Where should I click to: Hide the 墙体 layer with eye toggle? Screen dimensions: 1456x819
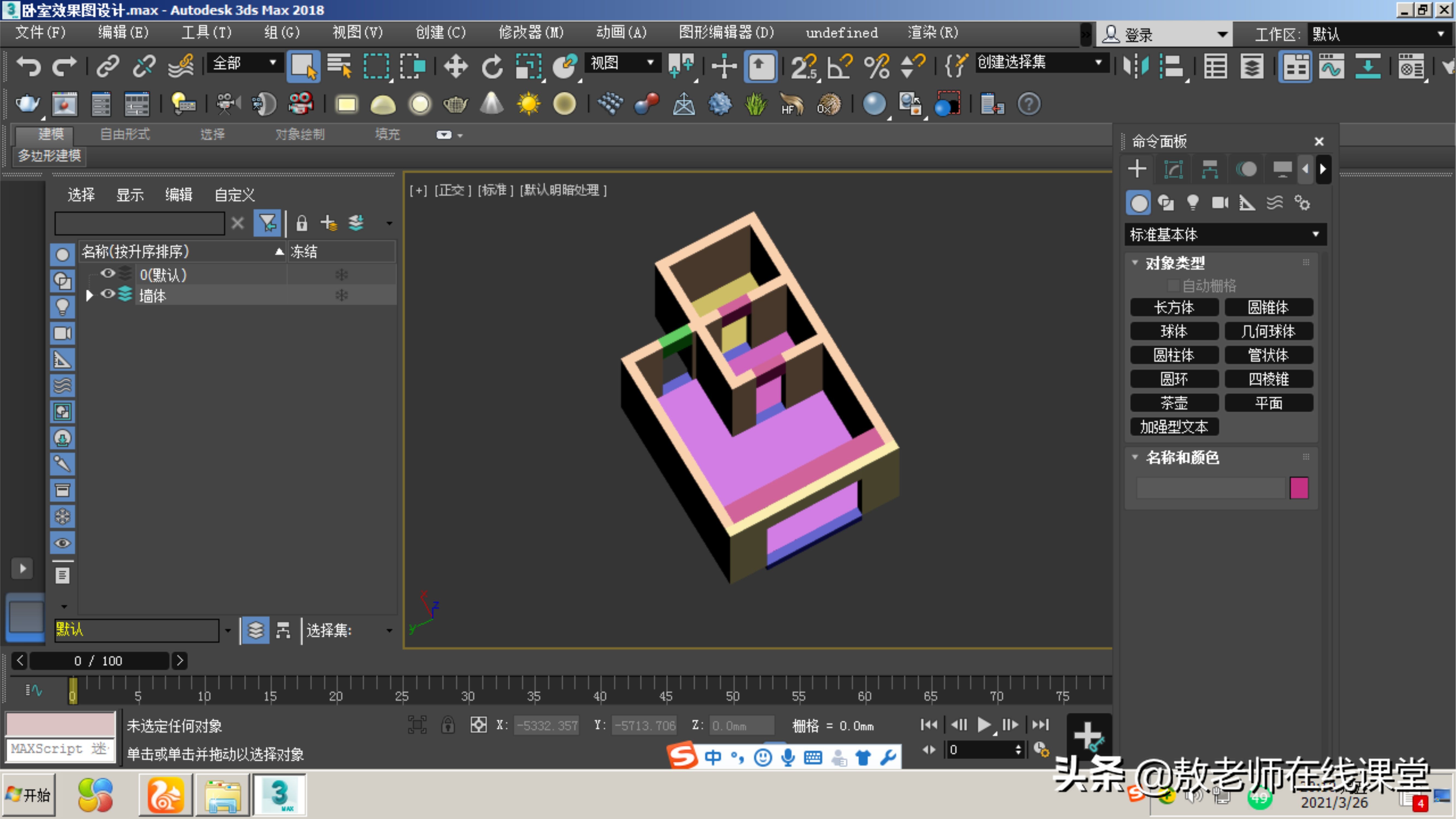[x=107, y=295]
